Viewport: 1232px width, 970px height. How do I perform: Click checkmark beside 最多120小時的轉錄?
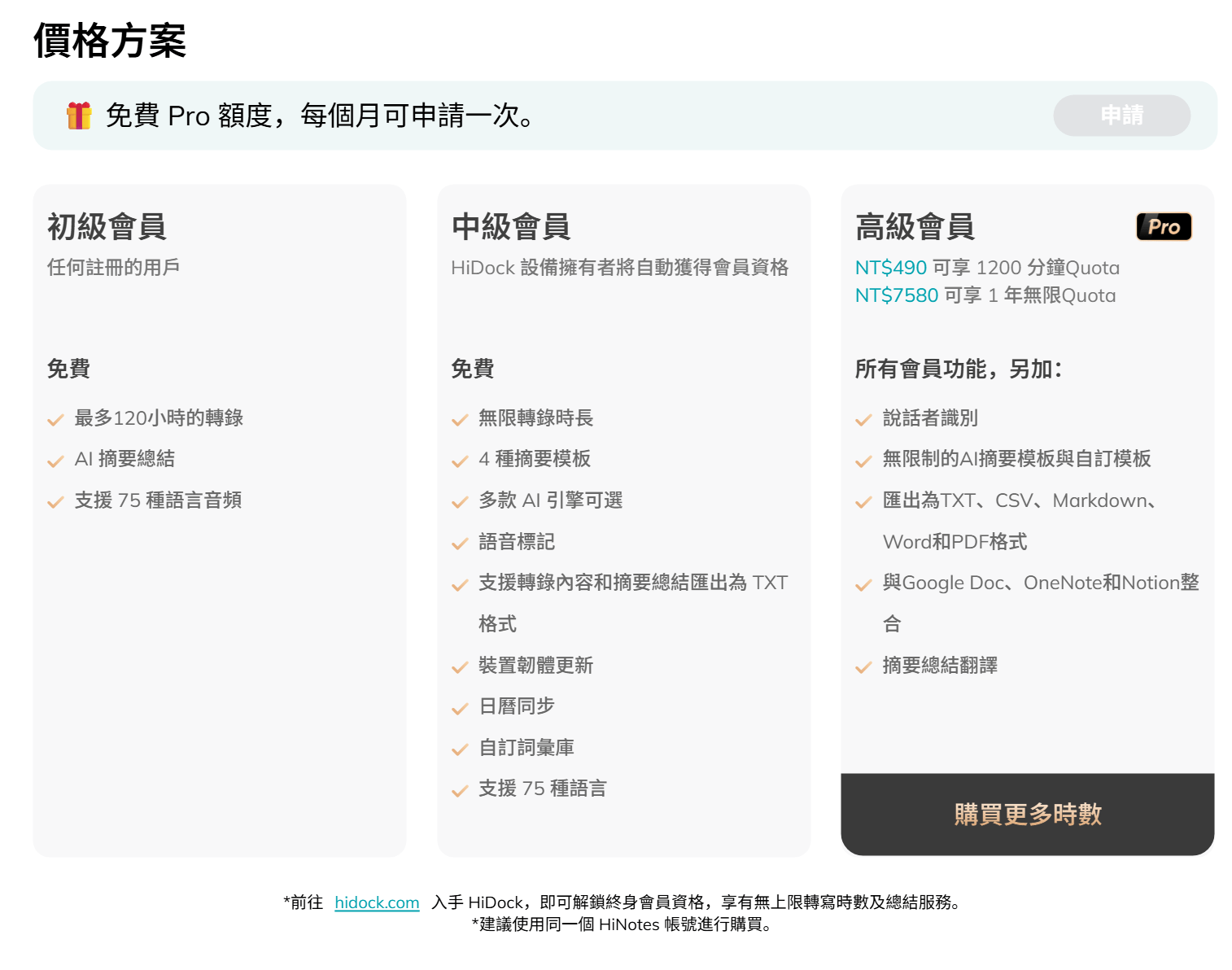pyautogui.click(x=55, y=420)
